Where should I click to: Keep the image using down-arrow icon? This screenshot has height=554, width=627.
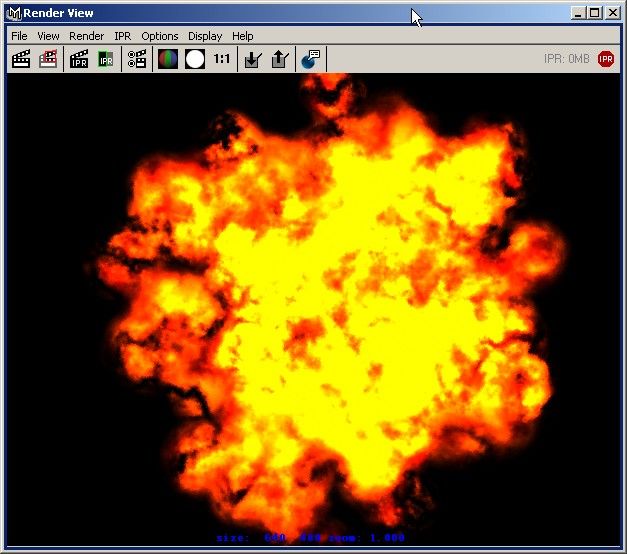click(253, 59)
